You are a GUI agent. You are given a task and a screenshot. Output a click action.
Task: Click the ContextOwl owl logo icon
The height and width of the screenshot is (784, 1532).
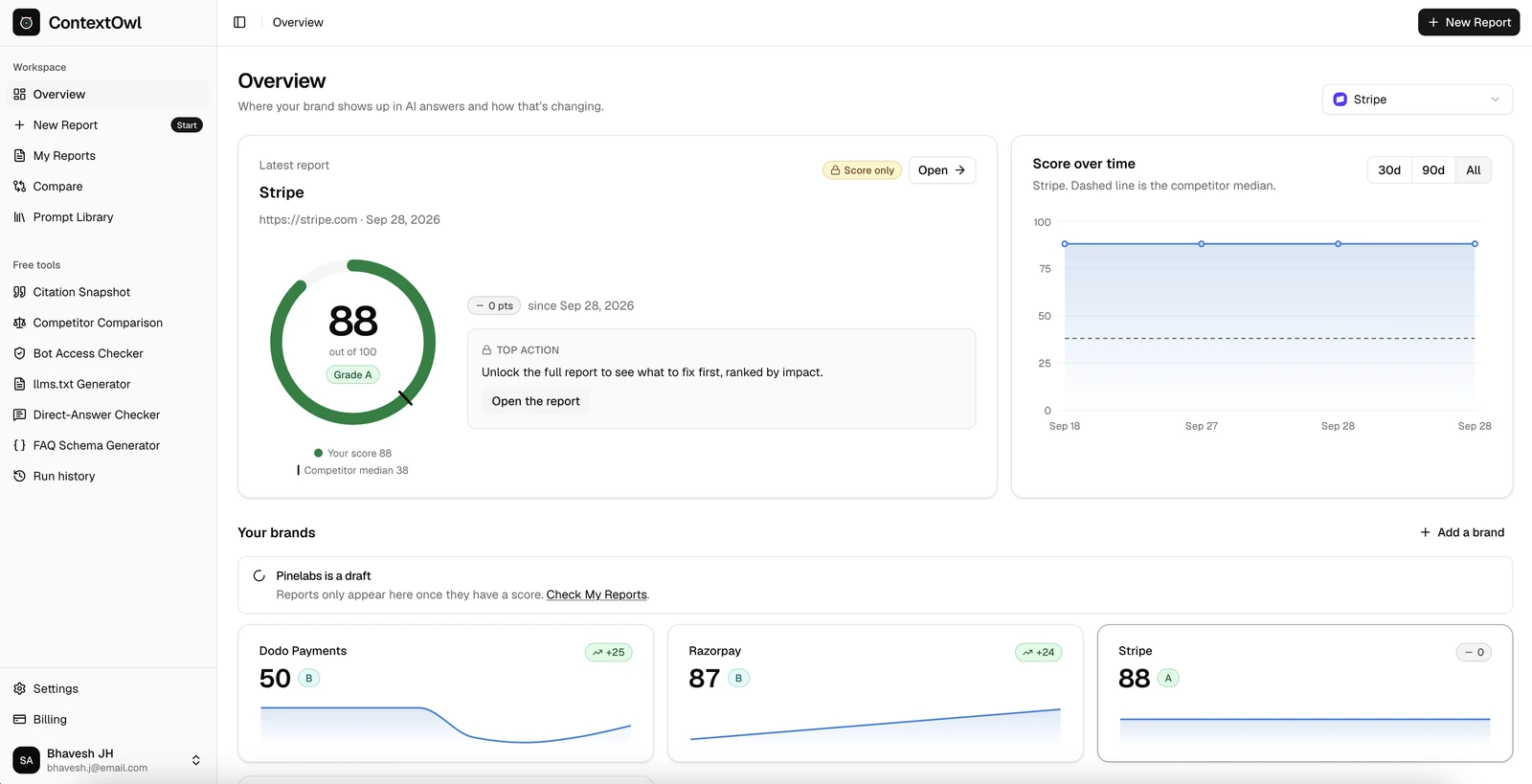27,22
